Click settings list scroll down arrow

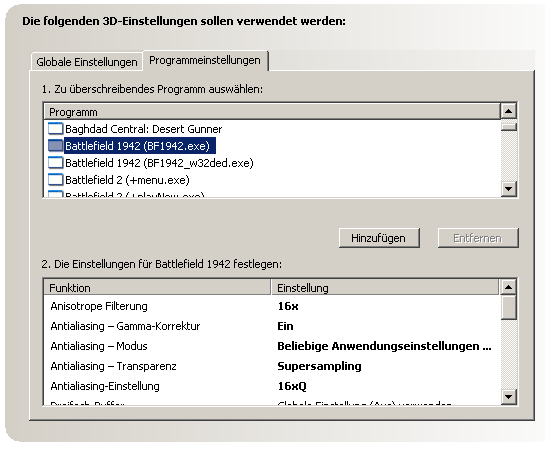[x=509, y=397]
